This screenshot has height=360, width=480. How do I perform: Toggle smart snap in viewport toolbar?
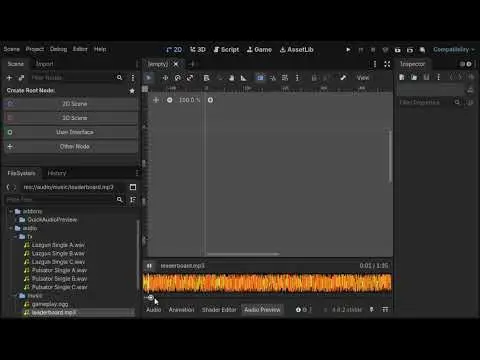point(260,78)
